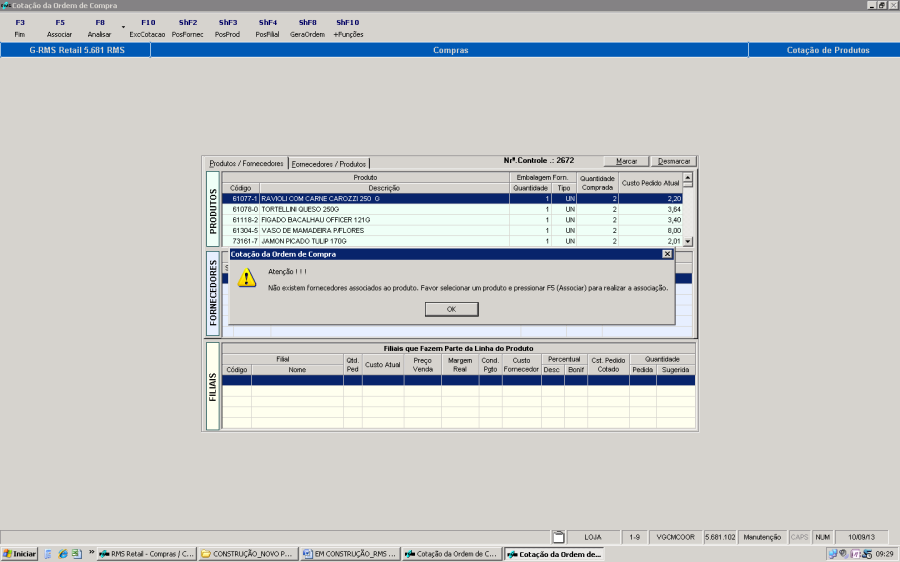Click the Descrição column header
Image resolution: width=900 pixels, height=562 pixels.
pos(384,188)
